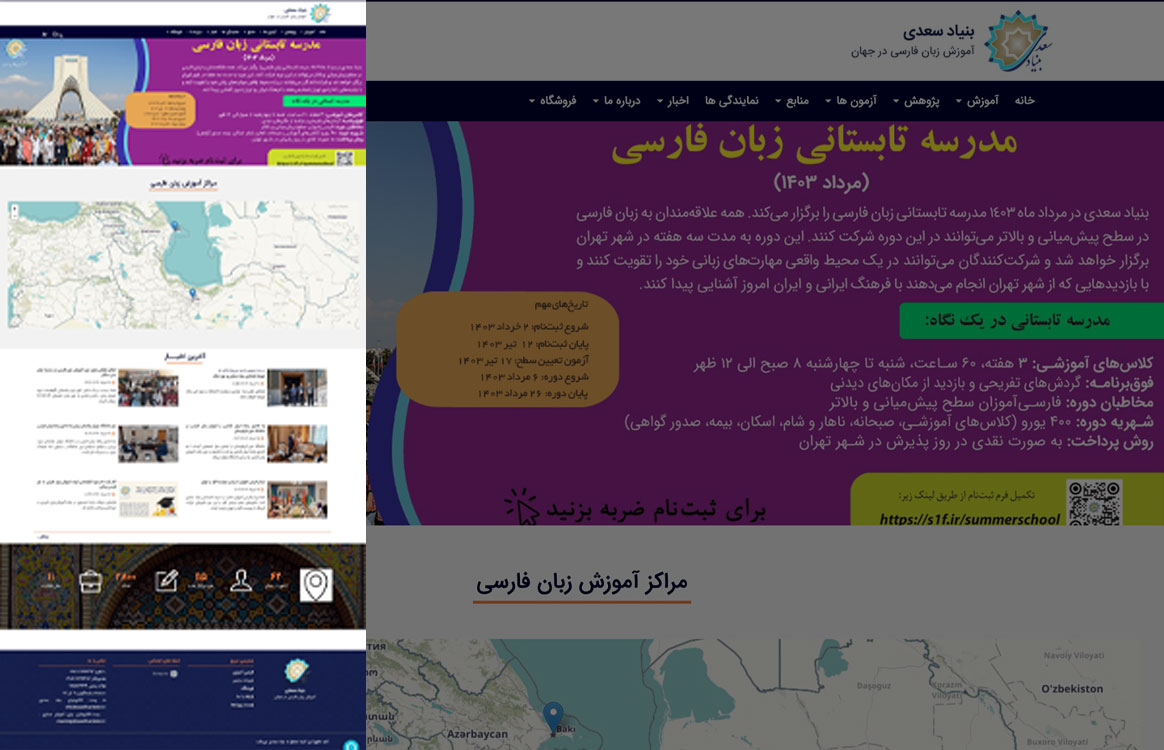The height and width of the screenshot is (750, 1164).
Task: Open the news thumbnail of the large group photo
Action: [x=148, y=387]
